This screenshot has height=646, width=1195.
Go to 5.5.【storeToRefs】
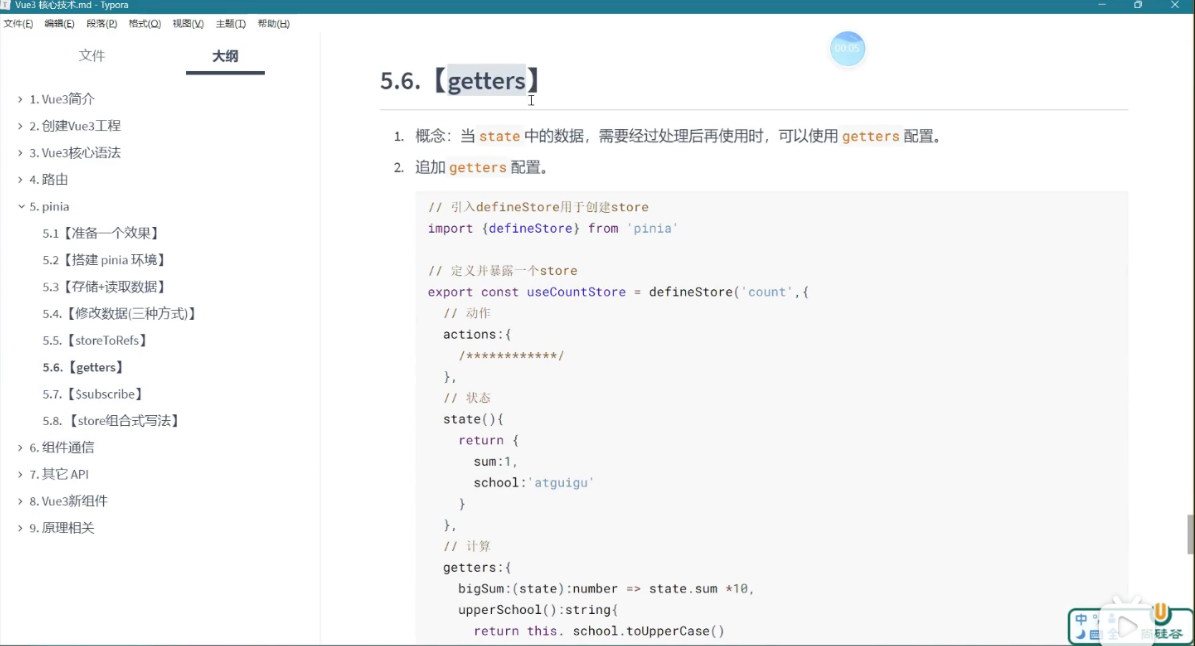click(x=95, y=340)
